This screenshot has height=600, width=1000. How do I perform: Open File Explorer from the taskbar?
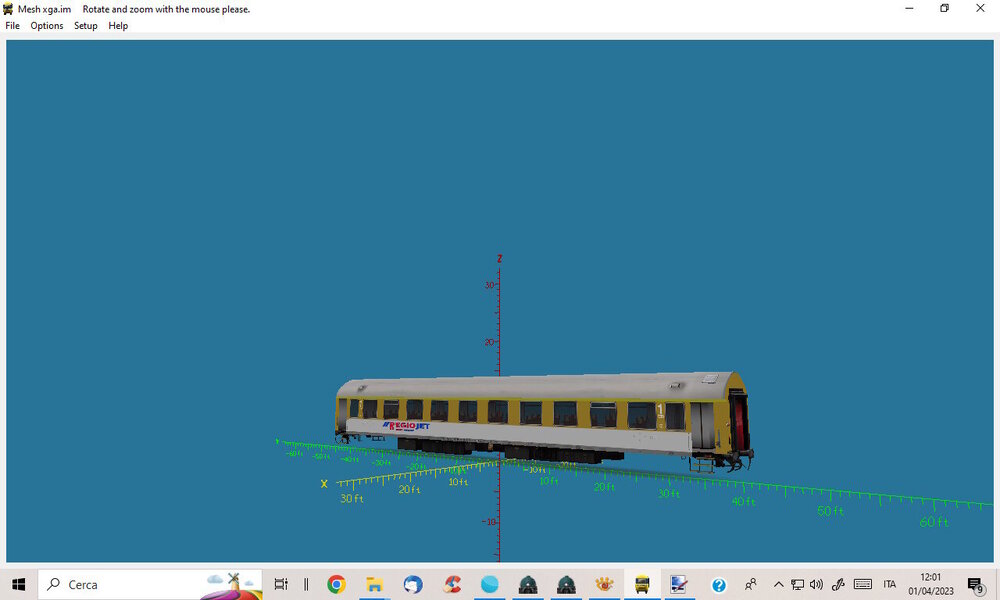pyautogui.click(x=374, y=584)
